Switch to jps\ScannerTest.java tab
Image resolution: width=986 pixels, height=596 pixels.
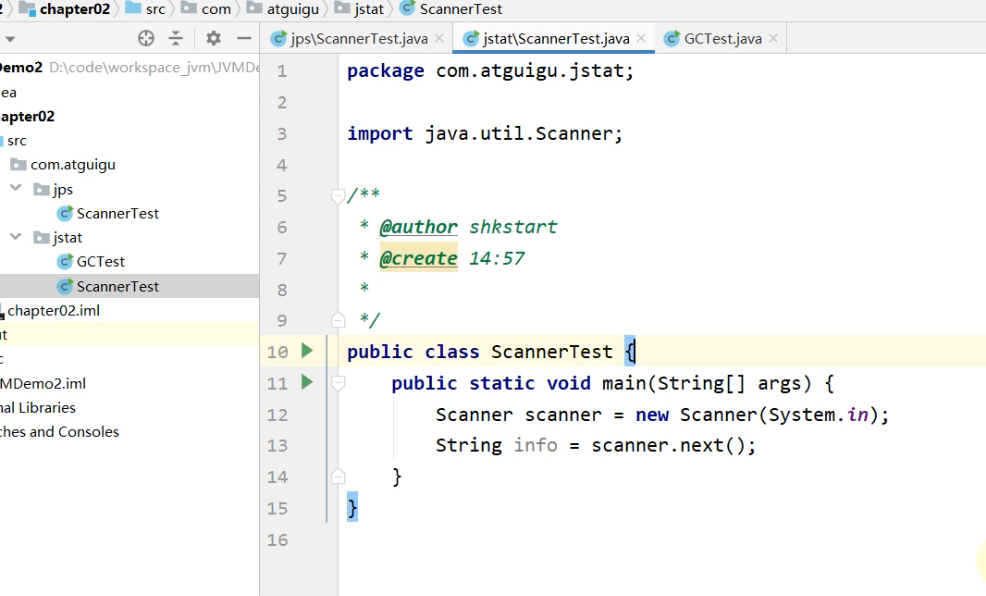358,38
